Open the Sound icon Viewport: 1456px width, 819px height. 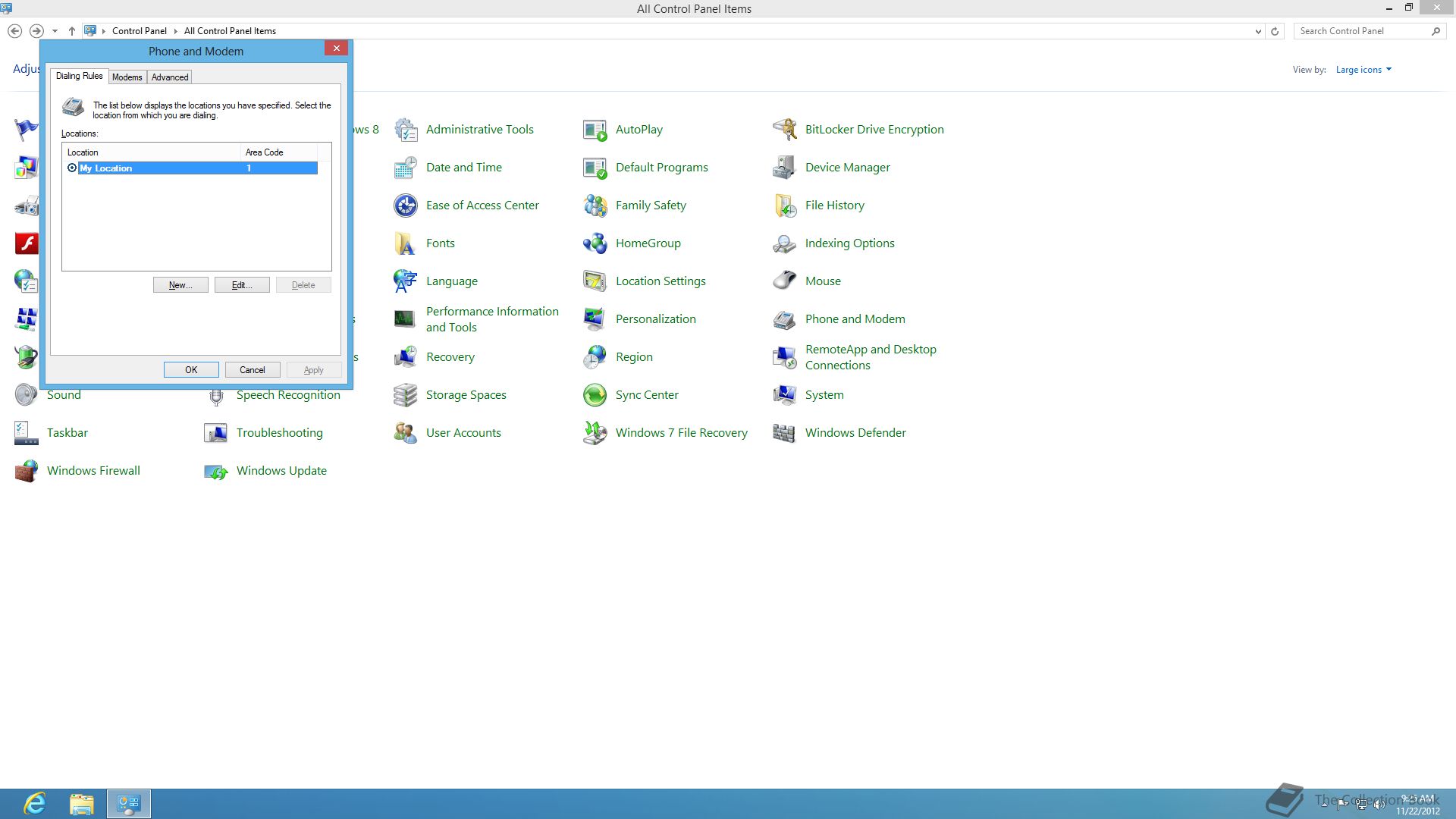[x=27, y=395]
